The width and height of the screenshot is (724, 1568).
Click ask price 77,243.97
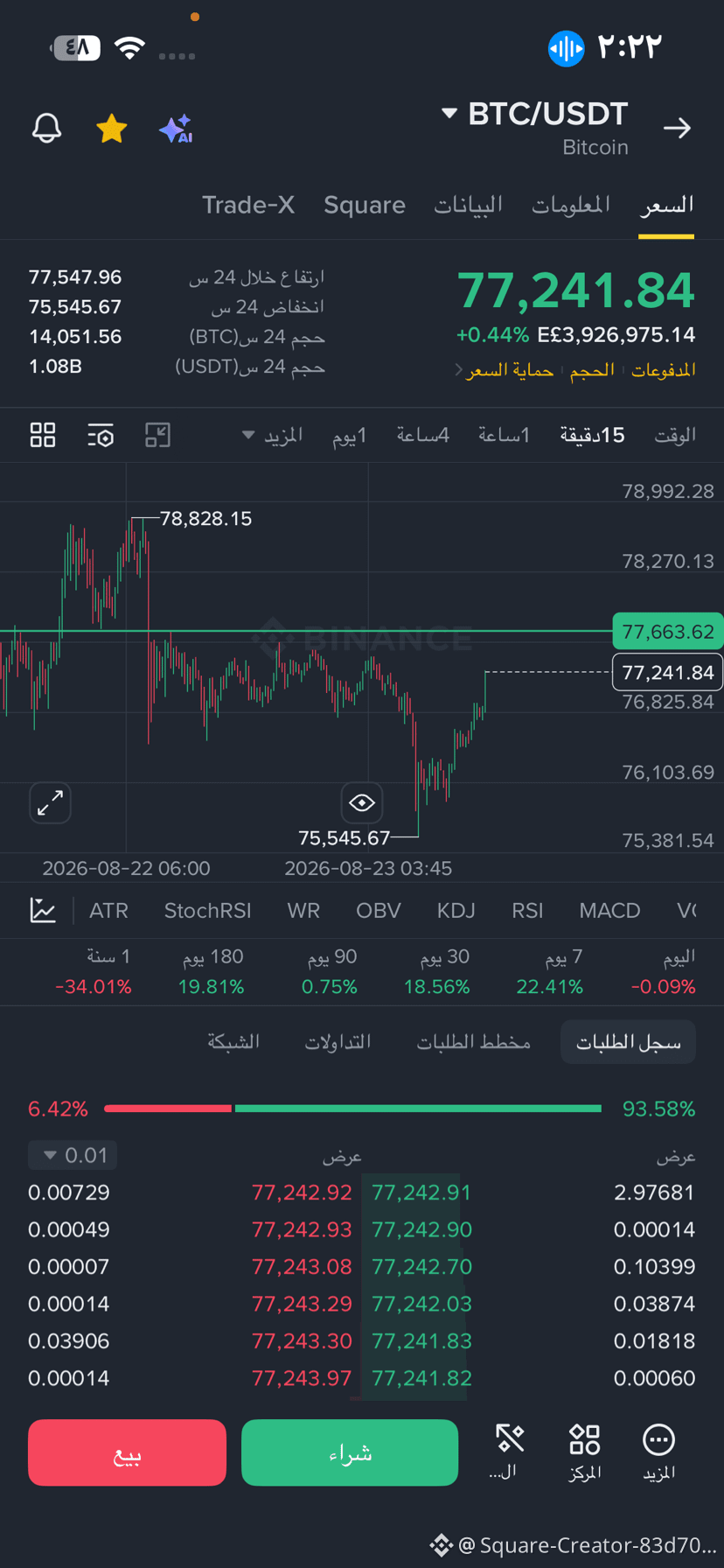point(302,1378)
